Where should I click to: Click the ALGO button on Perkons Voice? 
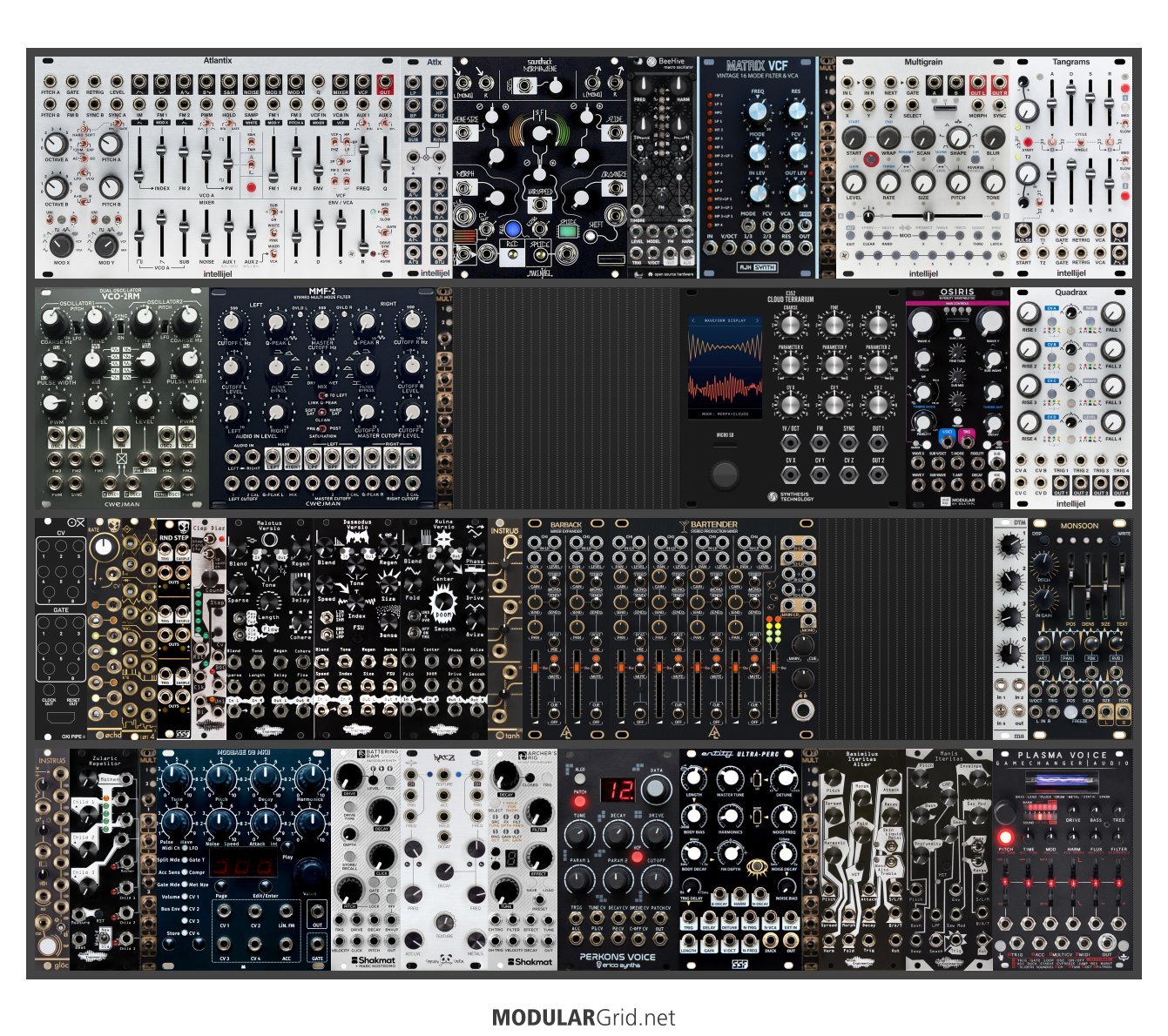pos(580,778)
